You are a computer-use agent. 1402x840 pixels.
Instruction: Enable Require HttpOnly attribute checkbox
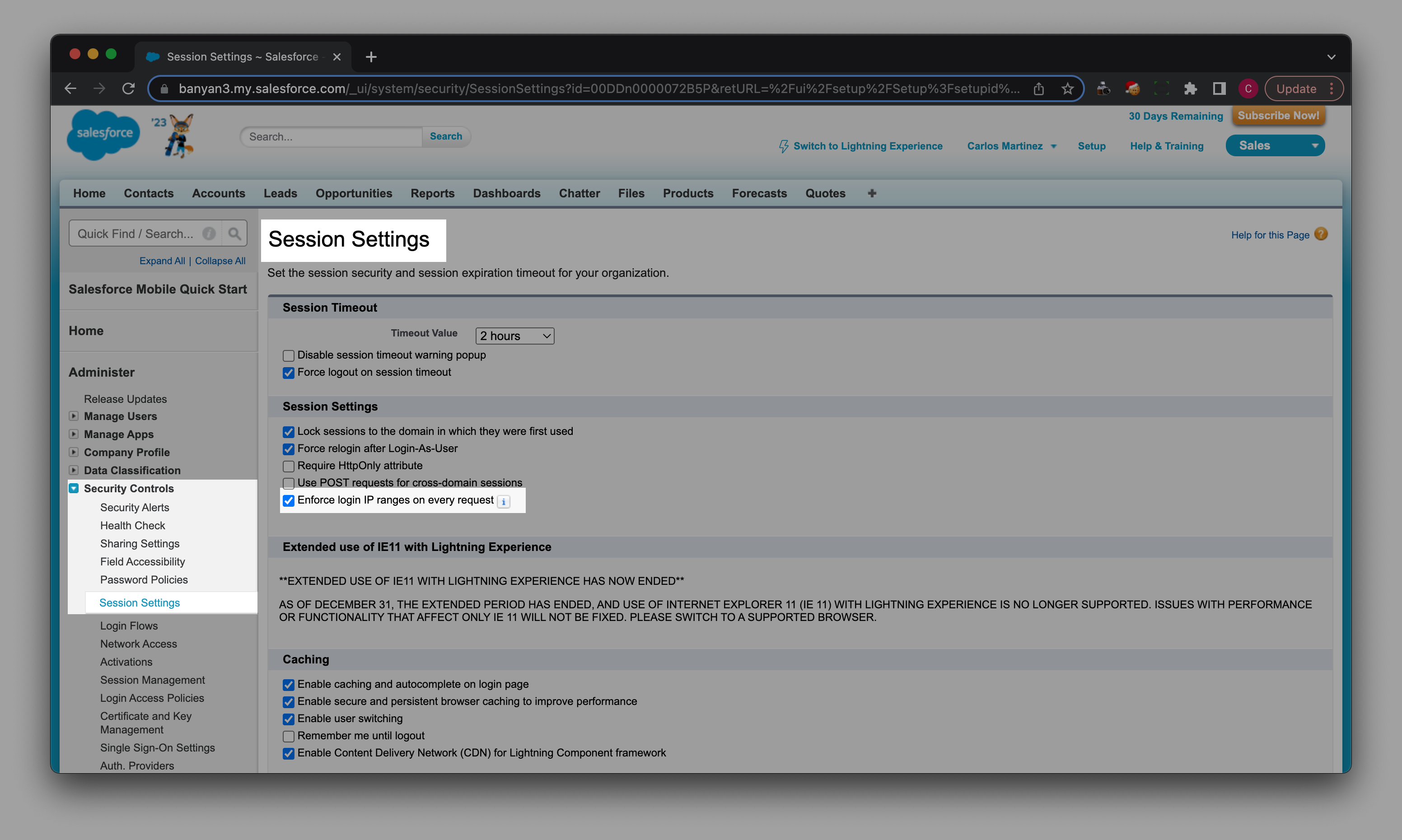(289, 467)
